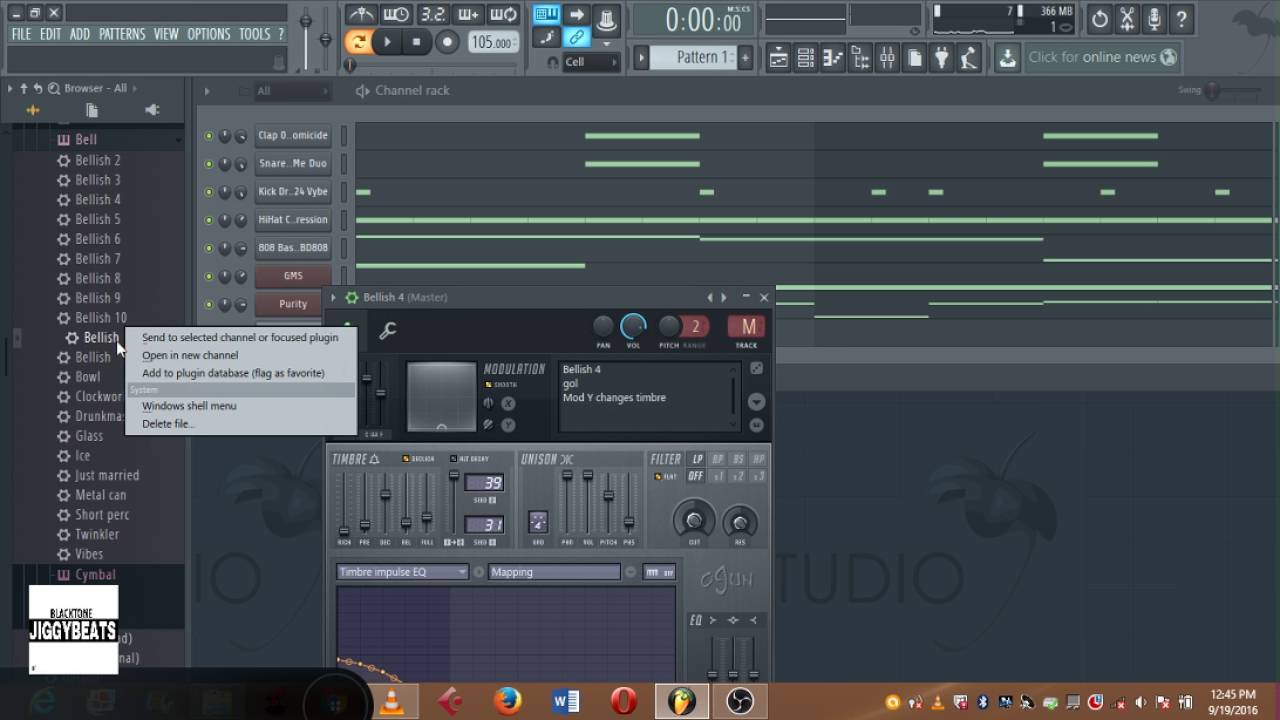Click the download content library icon

[x=1007, y=58]
